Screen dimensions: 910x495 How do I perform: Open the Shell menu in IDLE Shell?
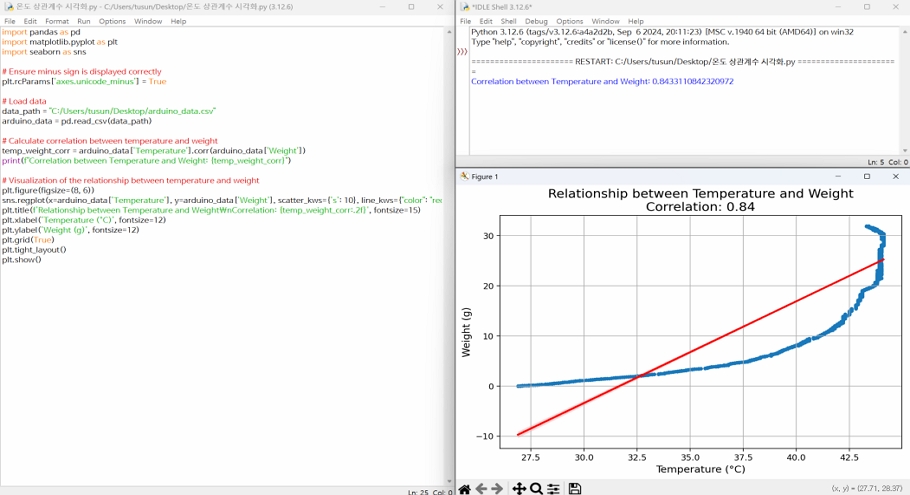[x=508, y=21]
